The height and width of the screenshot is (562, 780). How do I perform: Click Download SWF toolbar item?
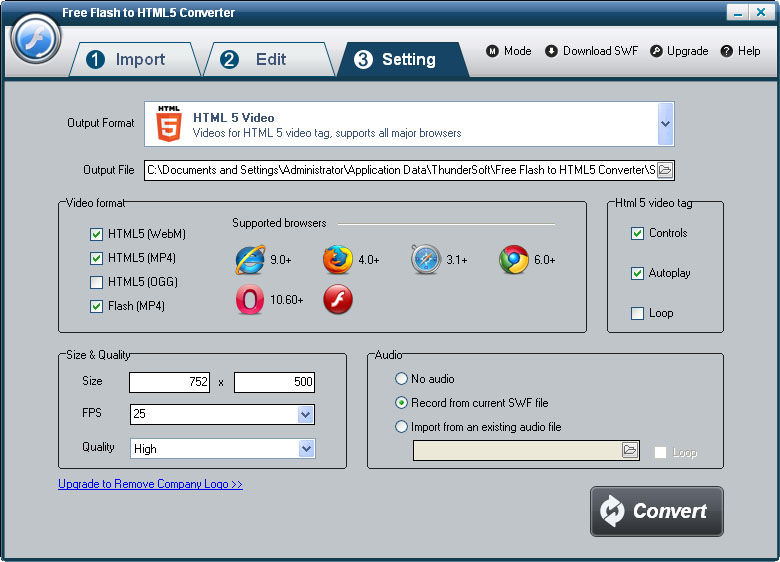[x=591, y=51]
